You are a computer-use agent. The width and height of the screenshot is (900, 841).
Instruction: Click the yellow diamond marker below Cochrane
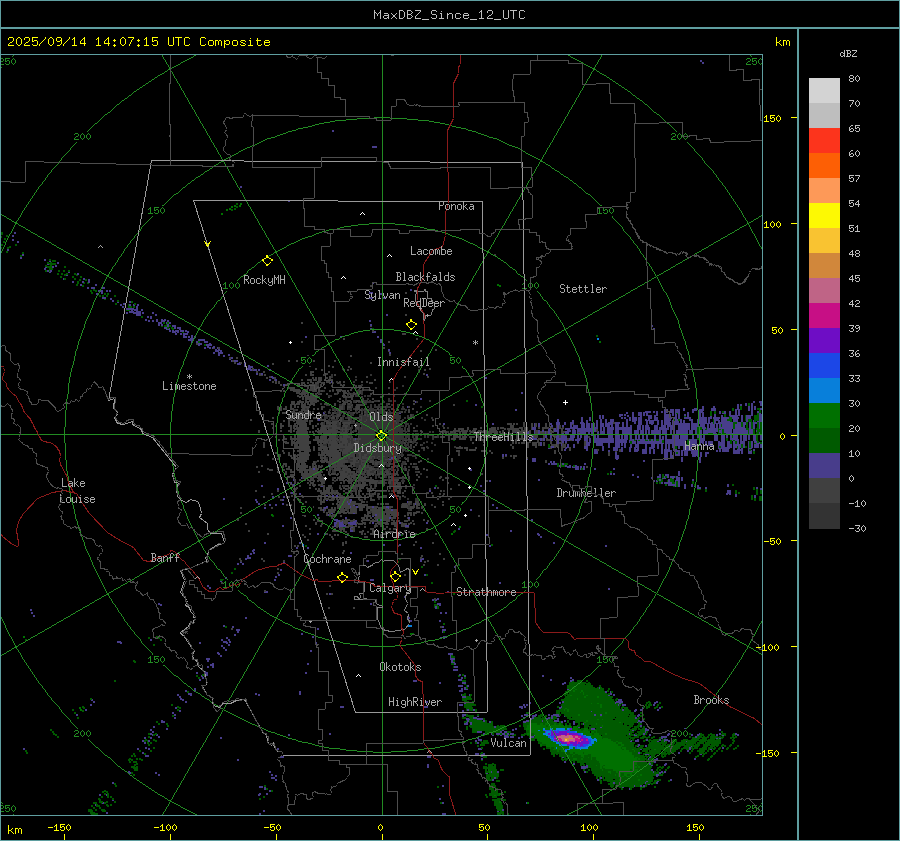[343, 577]
